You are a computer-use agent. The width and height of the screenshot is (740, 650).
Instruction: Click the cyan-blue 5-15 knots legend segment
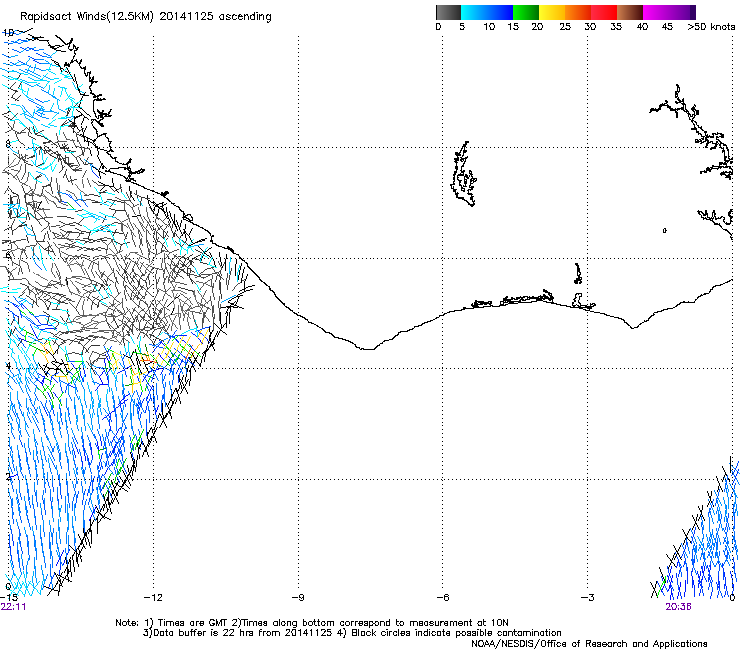487,12
